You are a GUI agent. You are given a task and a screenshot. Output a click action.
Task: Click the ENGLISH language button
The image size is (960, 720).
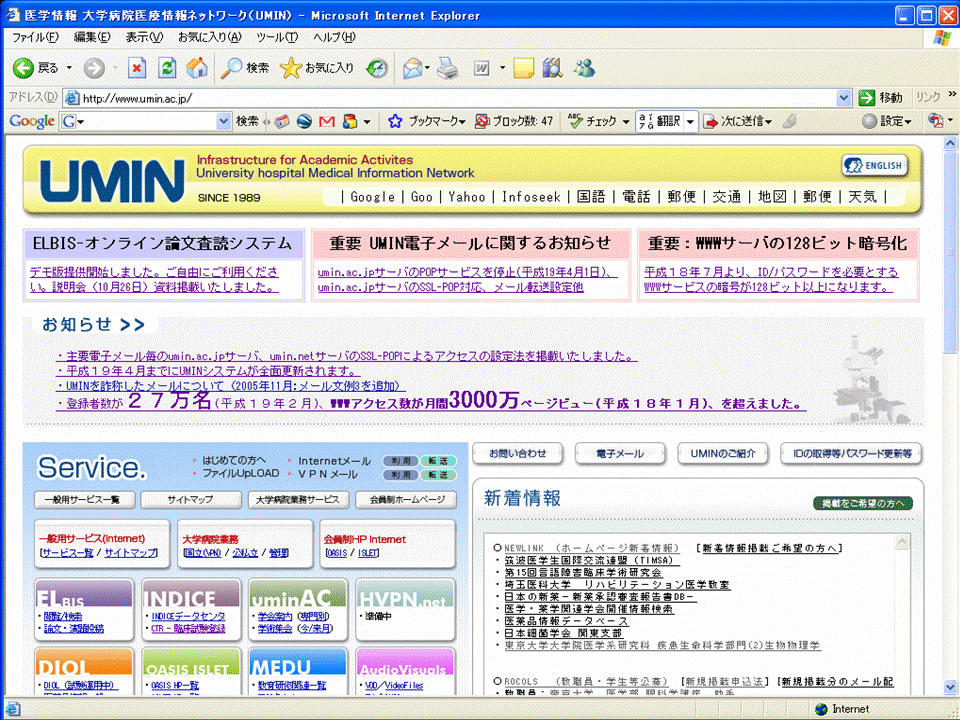[x=873, y=166]
